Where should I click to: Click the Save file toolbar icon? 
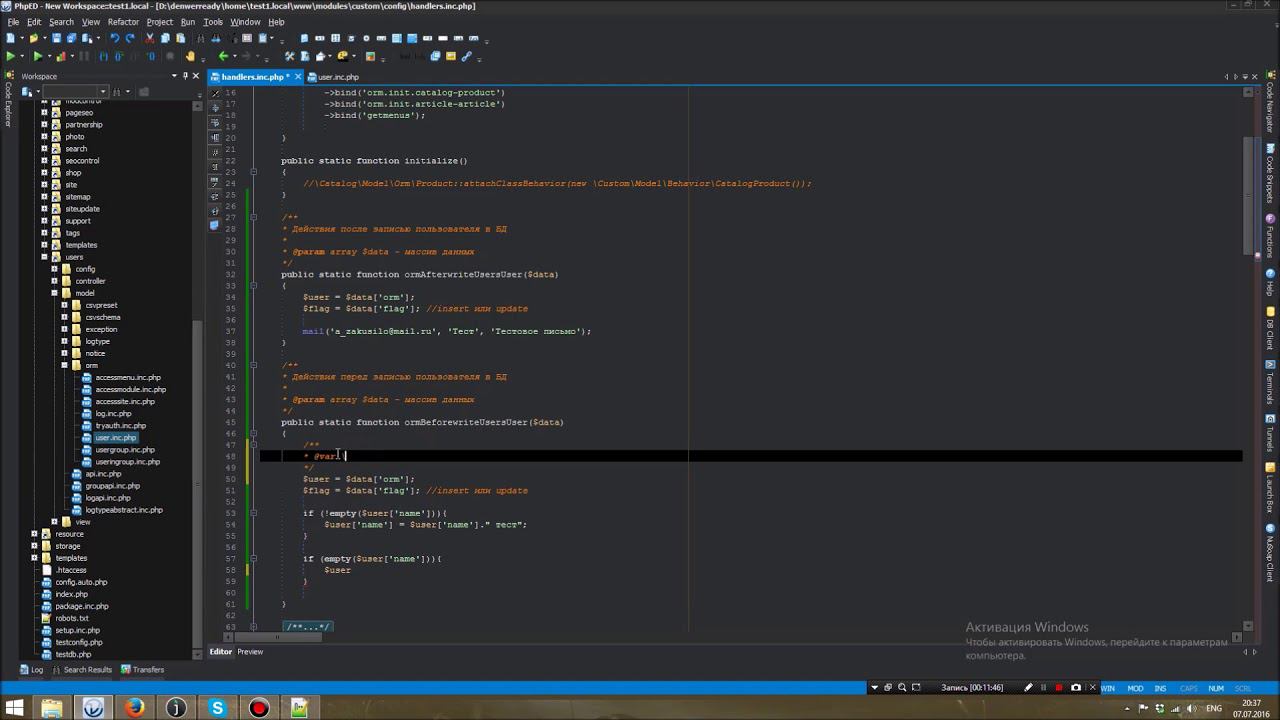pos(57,38)
